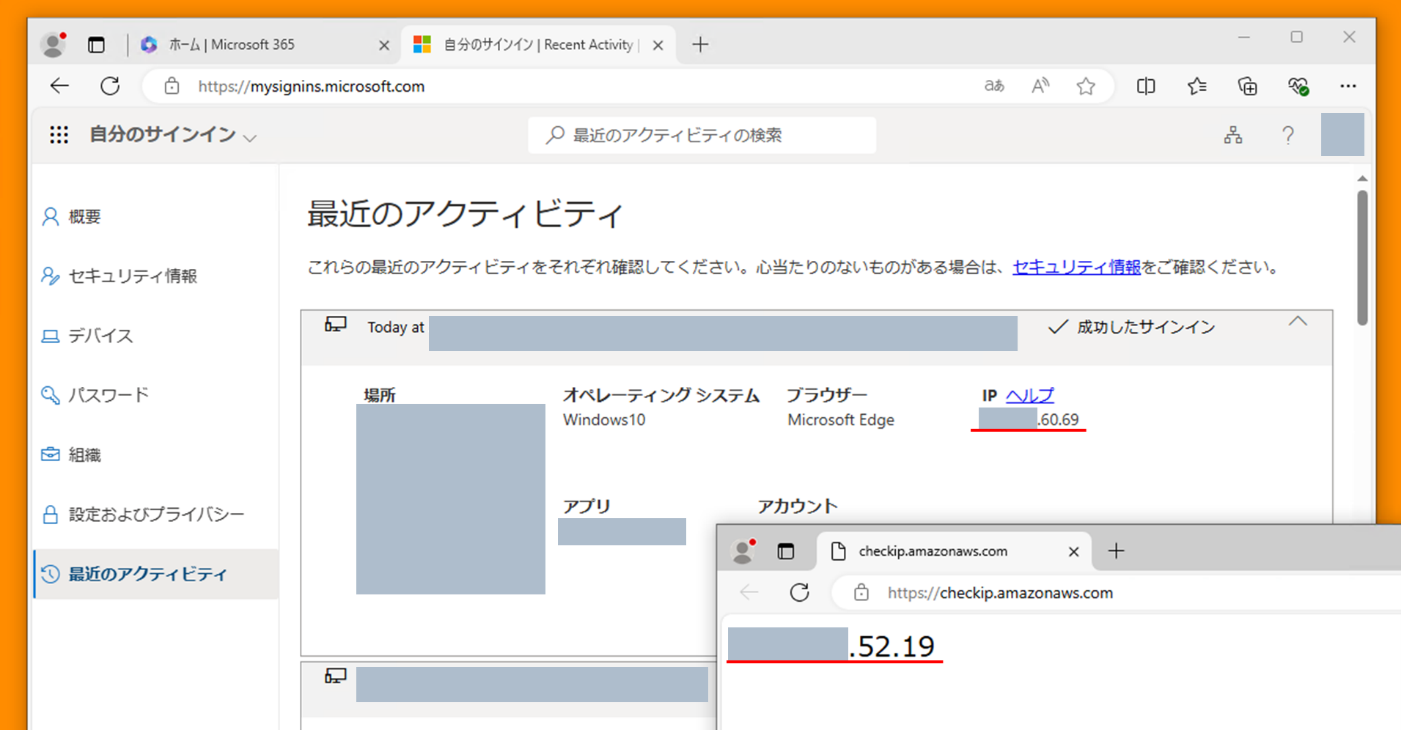Click the 最近のアクティビティの検索 search box
Viewport: 1401px width, 730px height.
[x=702, y=135]
